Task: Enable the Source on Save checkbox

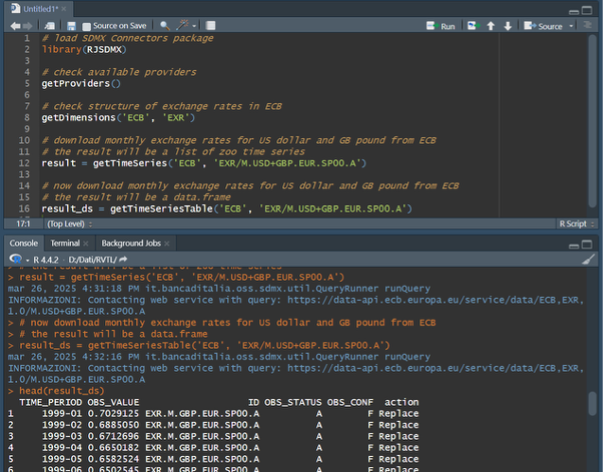Action: pos(86,25)
